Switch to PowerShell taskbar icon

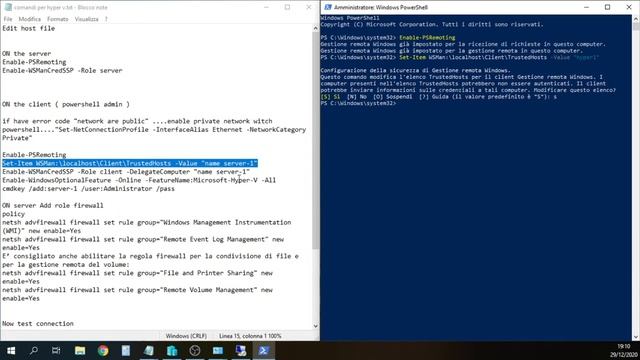264,351
